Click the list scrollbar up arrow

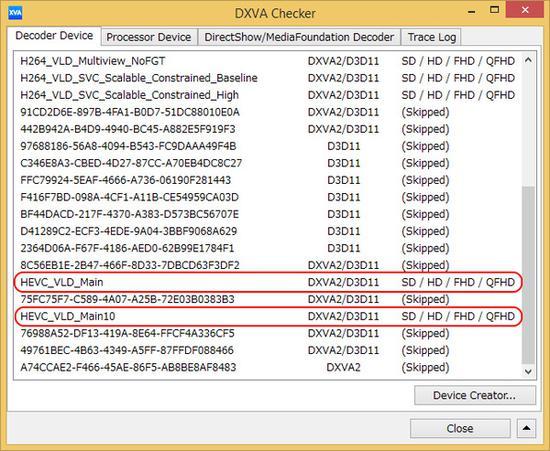coord(528,60)
